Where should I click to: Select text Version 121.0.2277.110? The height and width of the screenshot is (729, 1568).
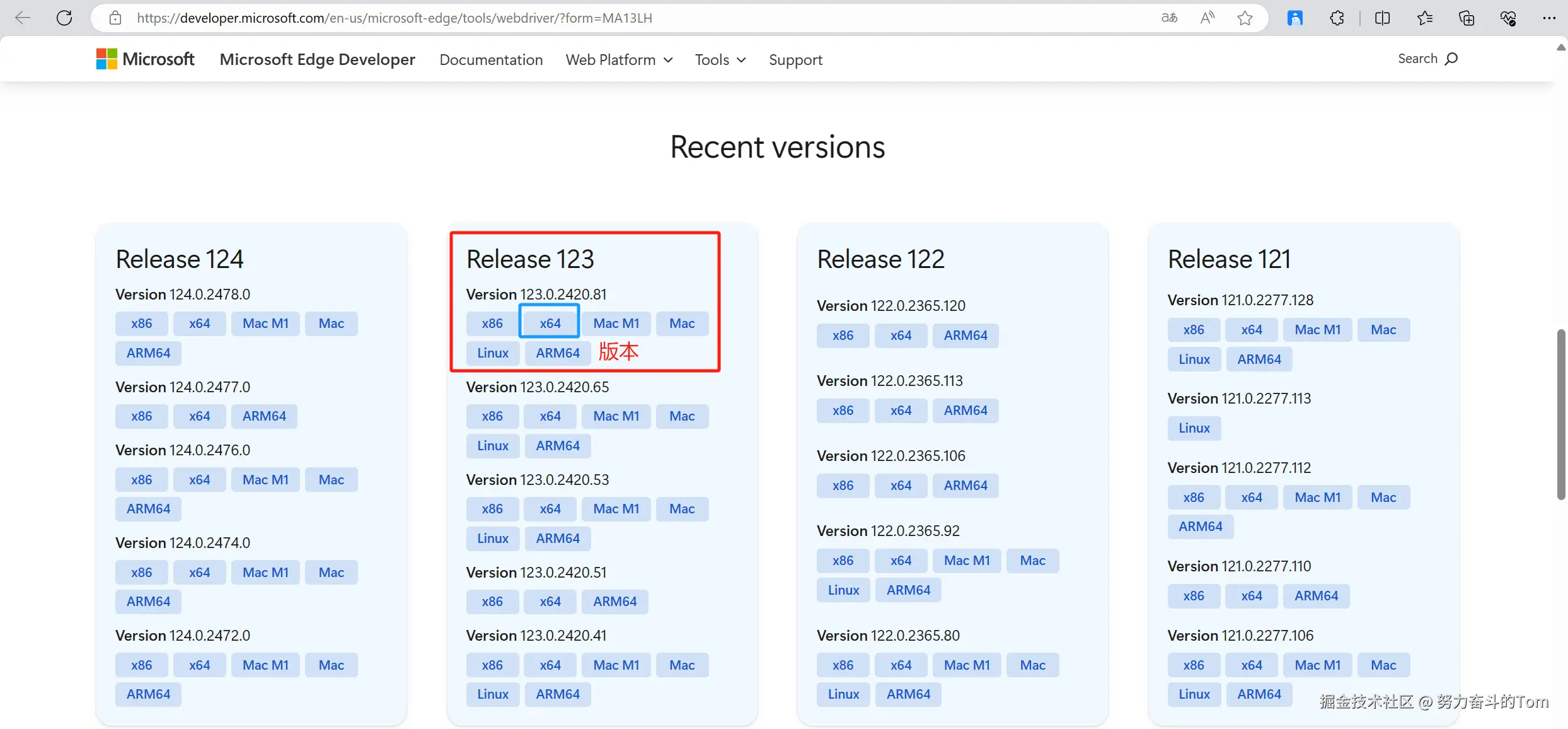1239,566
